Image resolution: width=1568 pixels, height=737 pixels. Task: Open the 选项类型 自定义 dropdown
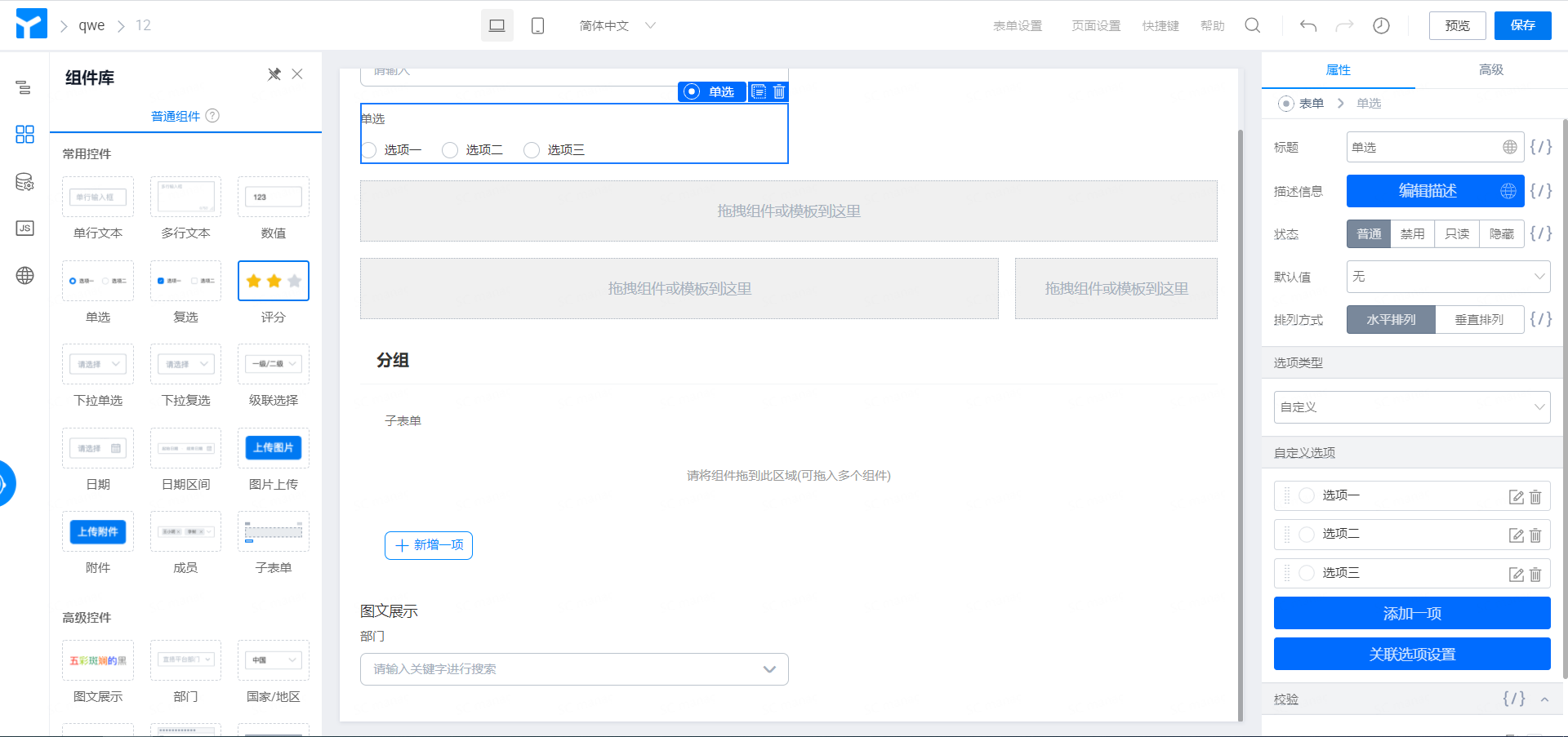(1411, 406)
